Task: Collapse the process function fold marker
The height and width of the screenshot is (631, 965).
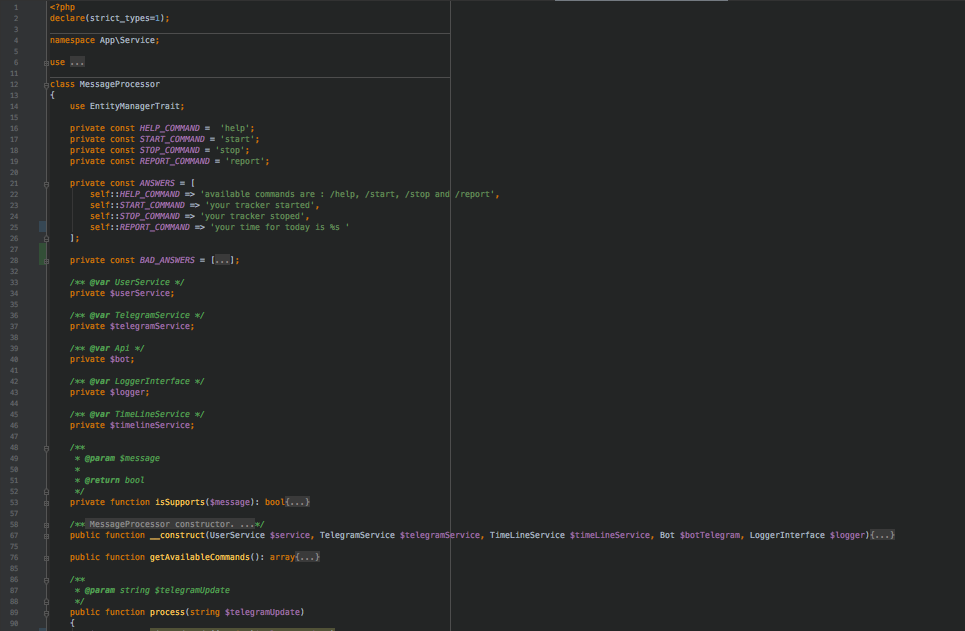Action: (46, 612)
